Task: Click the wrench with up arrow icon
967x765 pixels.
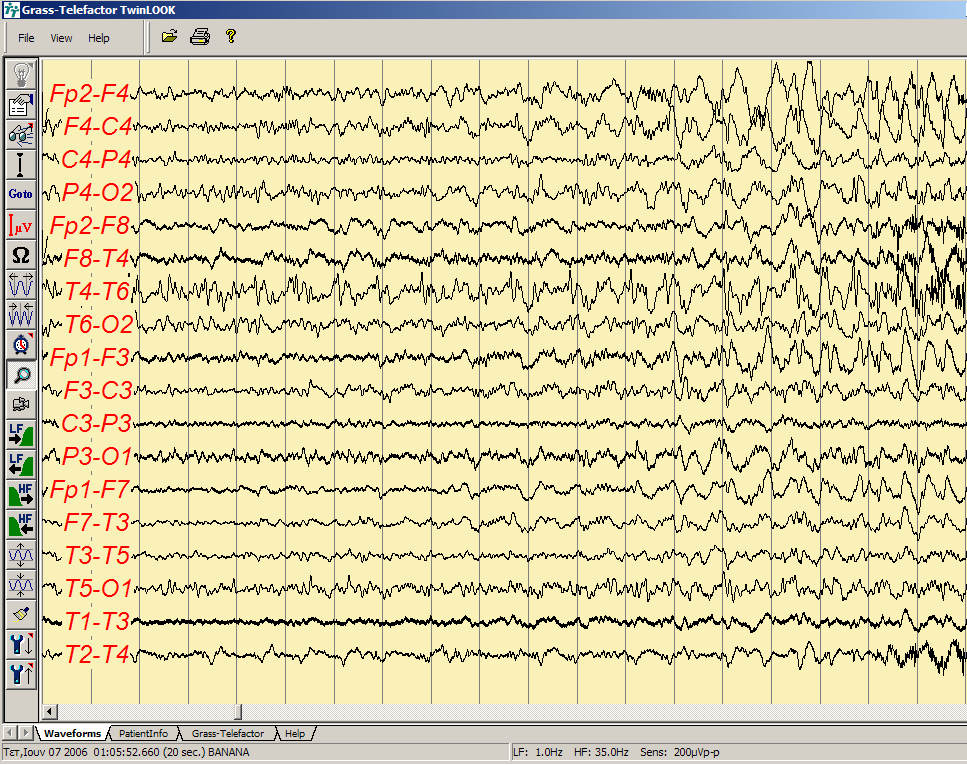Action: pos(21,674)
